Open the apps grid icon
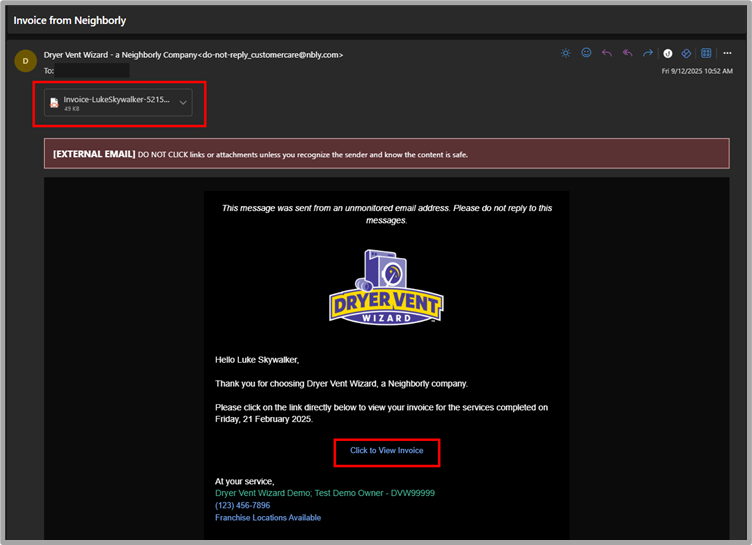 pos(706,53)
